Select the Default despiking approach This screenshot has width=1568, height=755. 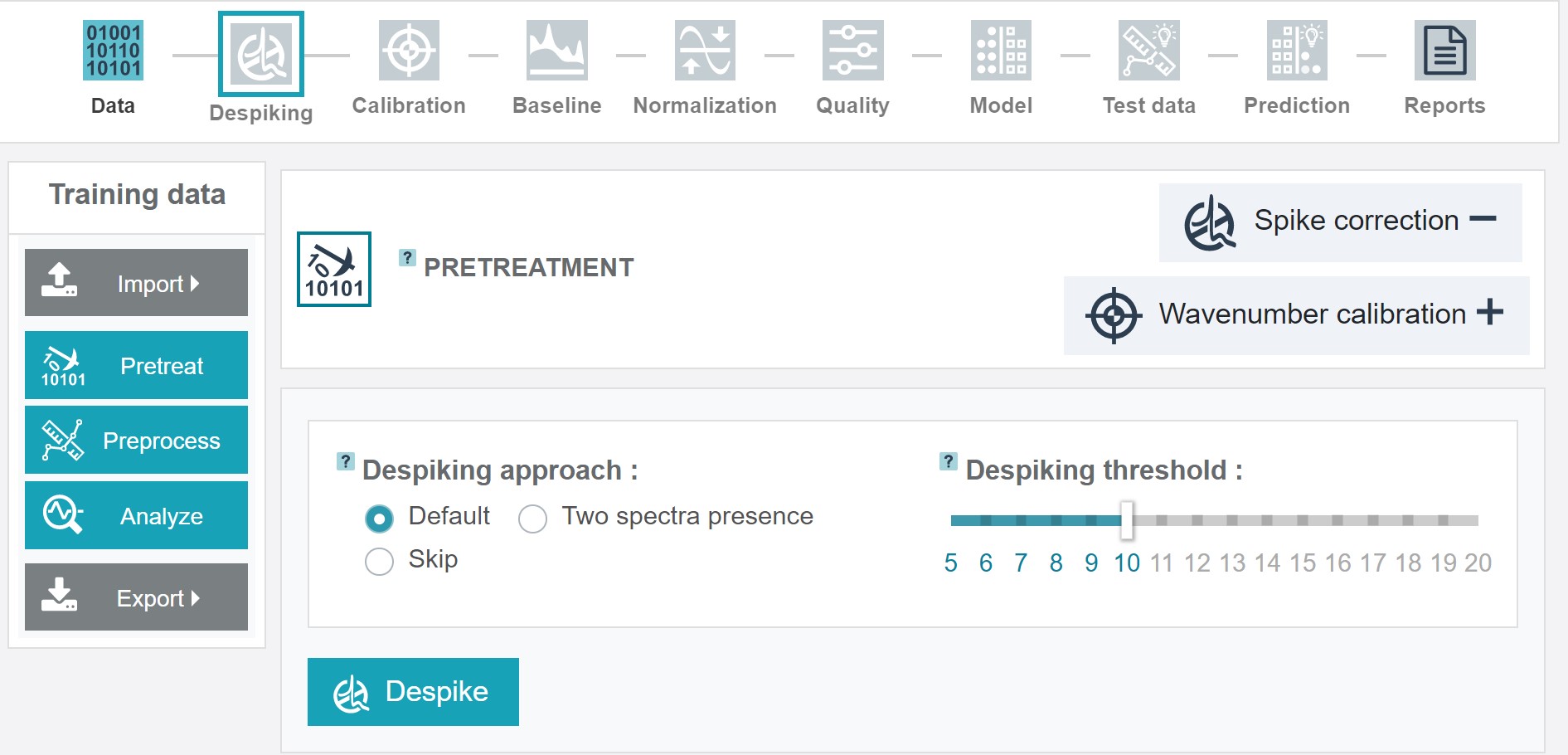point(379,519)
